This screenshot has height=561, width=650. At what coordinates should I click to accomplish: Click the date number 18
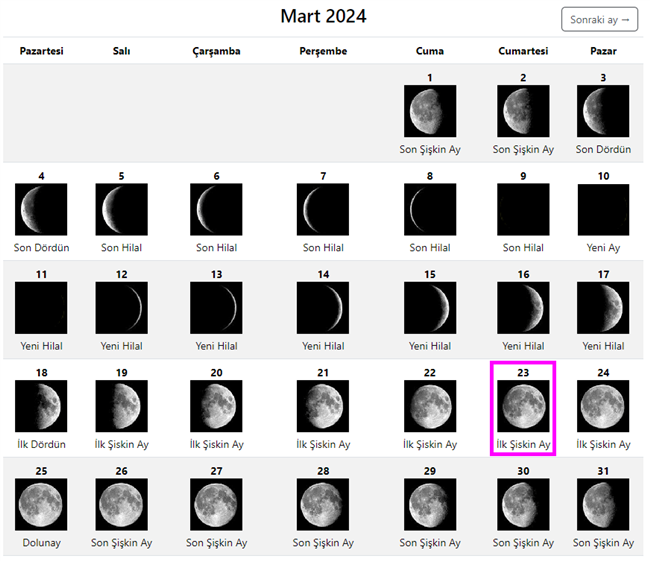41,373
